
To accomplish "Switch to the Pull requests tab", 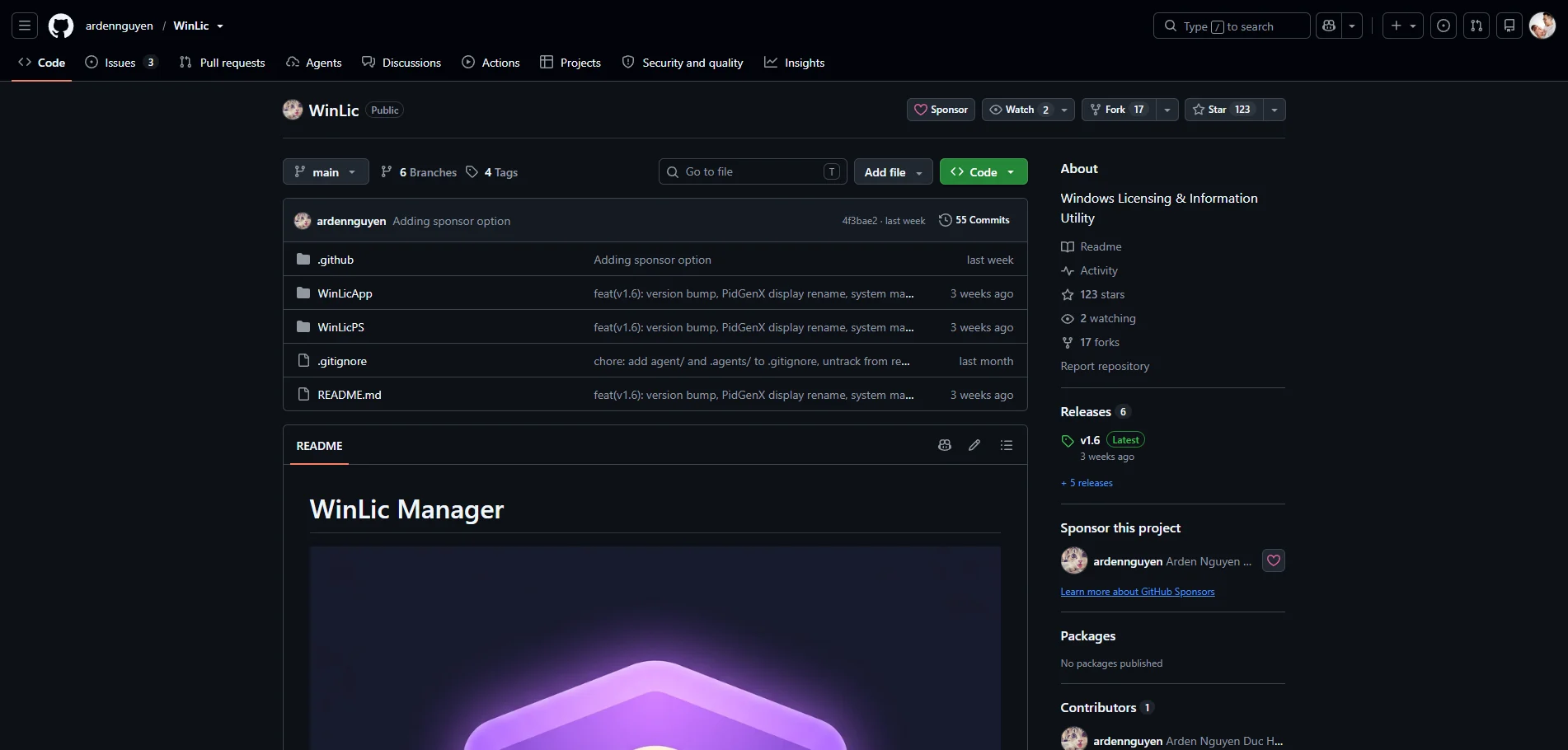I will [x=223, y=63].
